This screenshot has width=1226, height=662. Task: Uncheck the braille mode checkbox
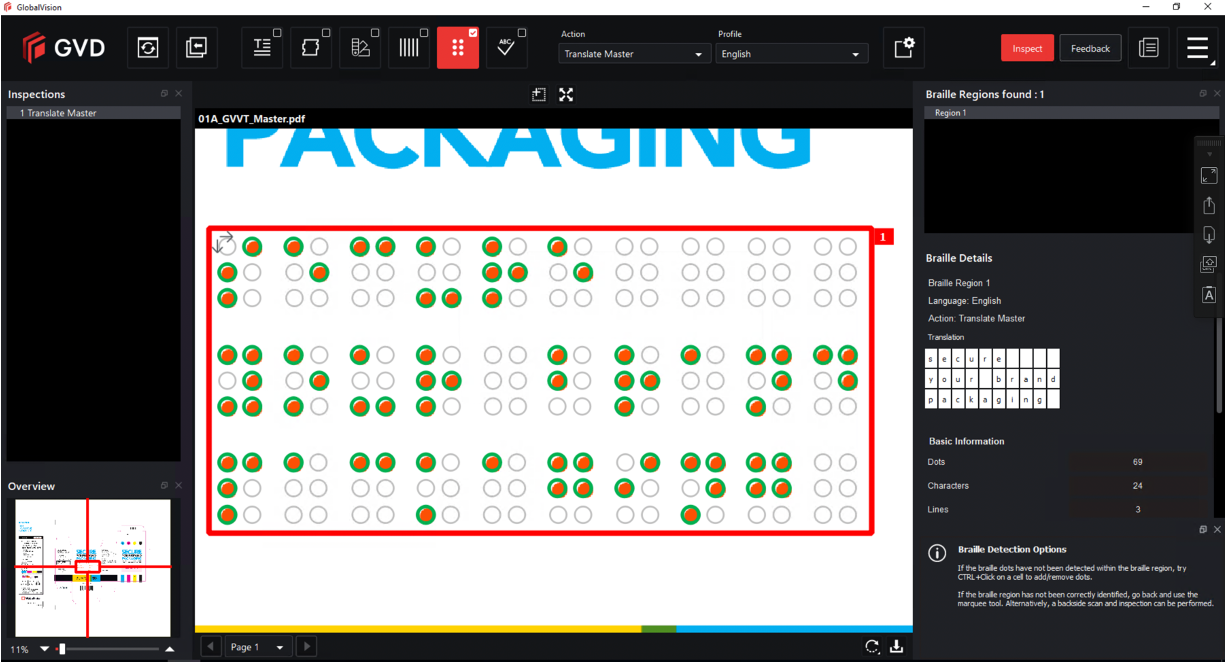[473, 33]
